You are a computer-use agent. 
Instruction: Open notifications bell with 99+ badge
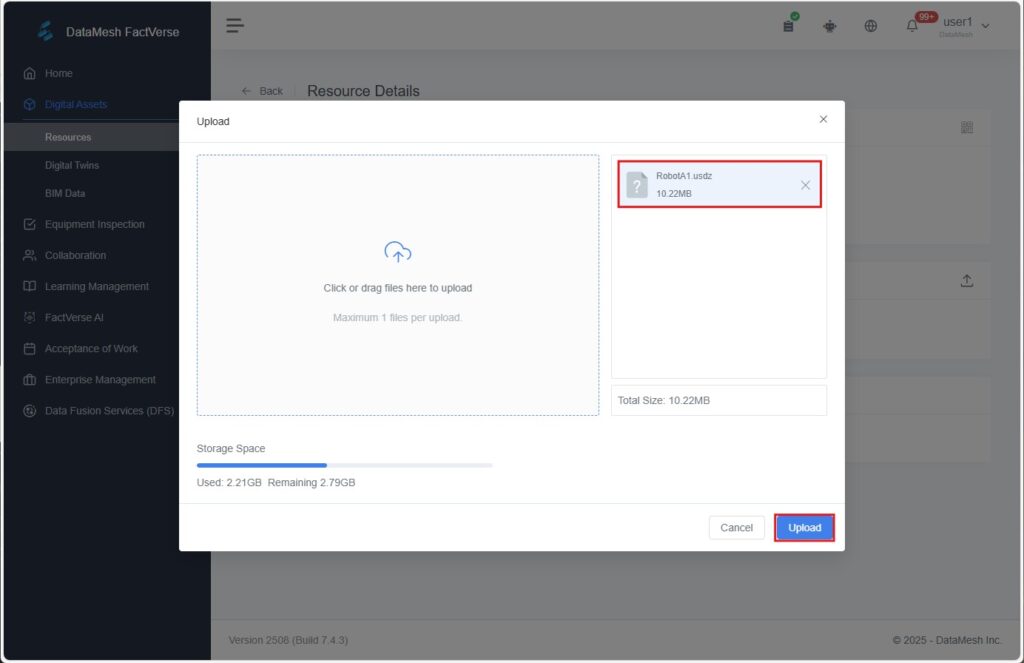912,27
